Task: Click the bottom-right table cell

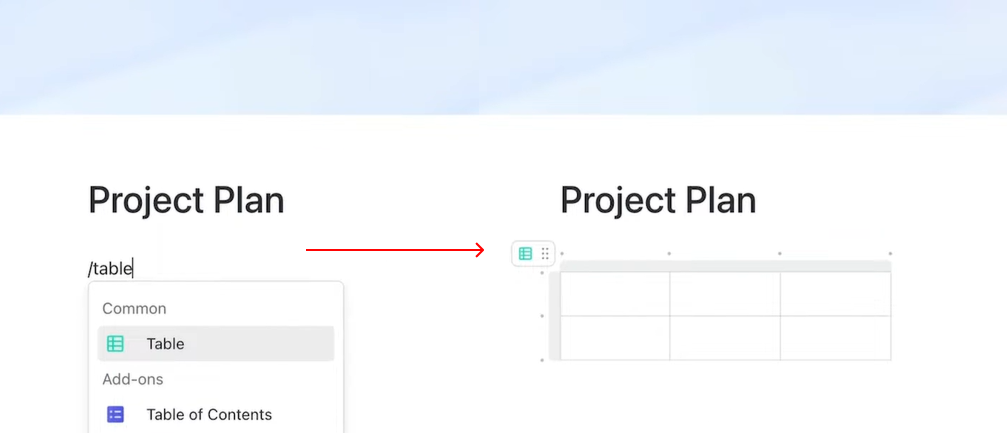Action: point(835,338)
